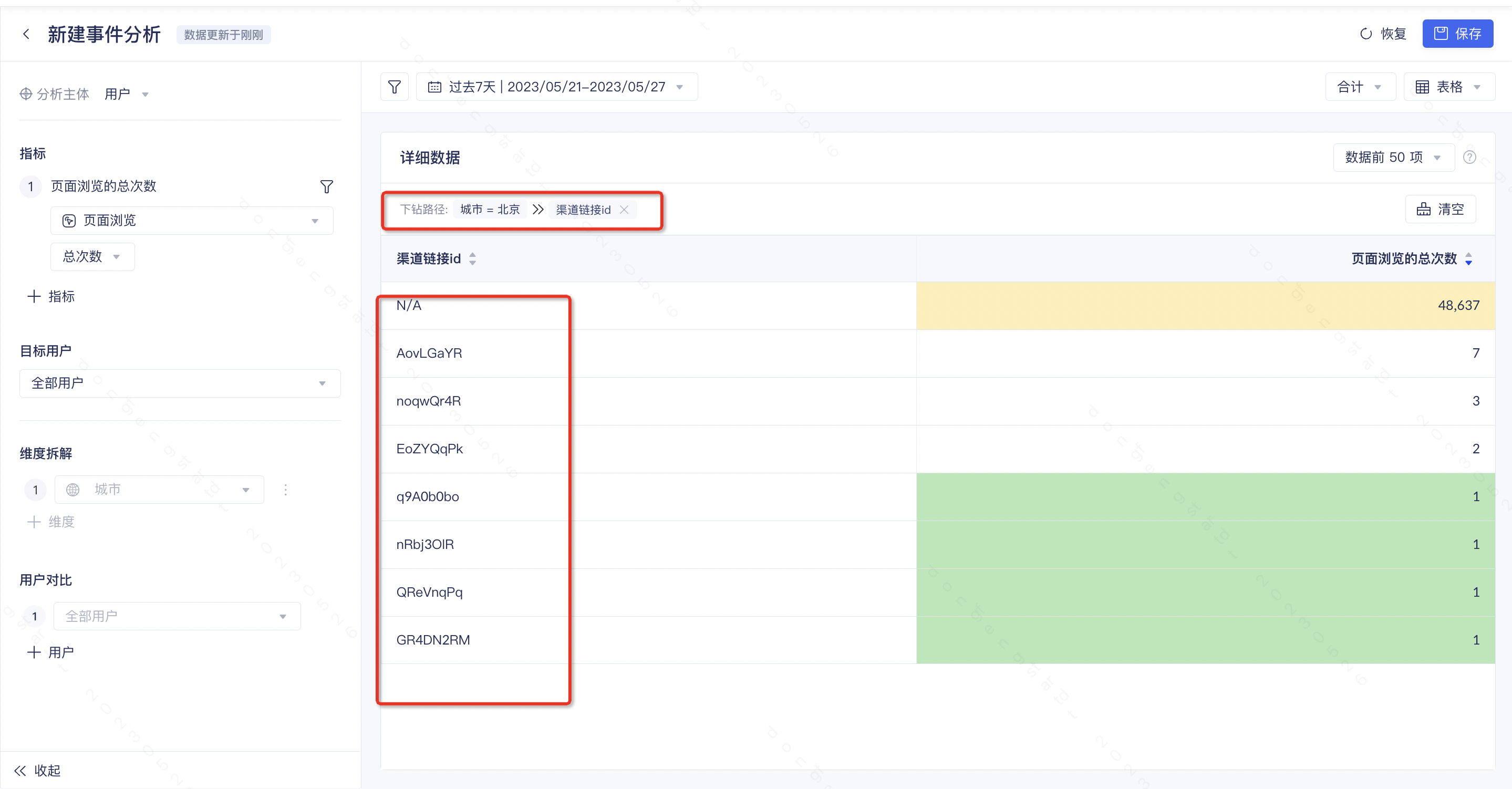Click the q9A0b0bo channel id
Screen dimensions: 1512x789
[x=427, y=496]
